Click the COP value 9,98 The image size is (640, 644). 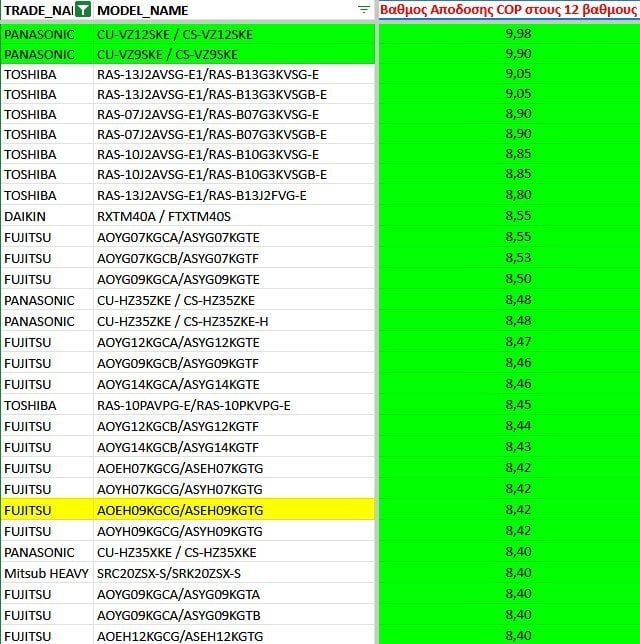click(x=518, y=34)
